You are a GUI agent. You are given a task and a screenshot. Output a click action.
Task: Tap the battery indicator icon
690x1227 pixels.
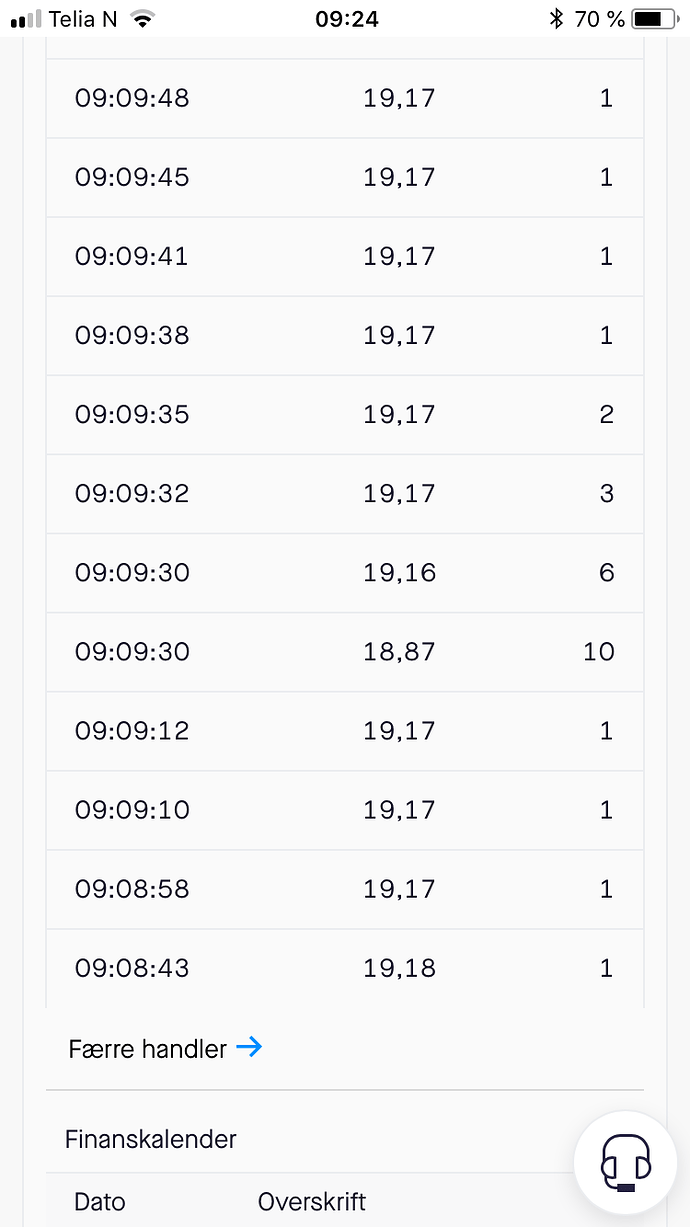tap(654, 18)
